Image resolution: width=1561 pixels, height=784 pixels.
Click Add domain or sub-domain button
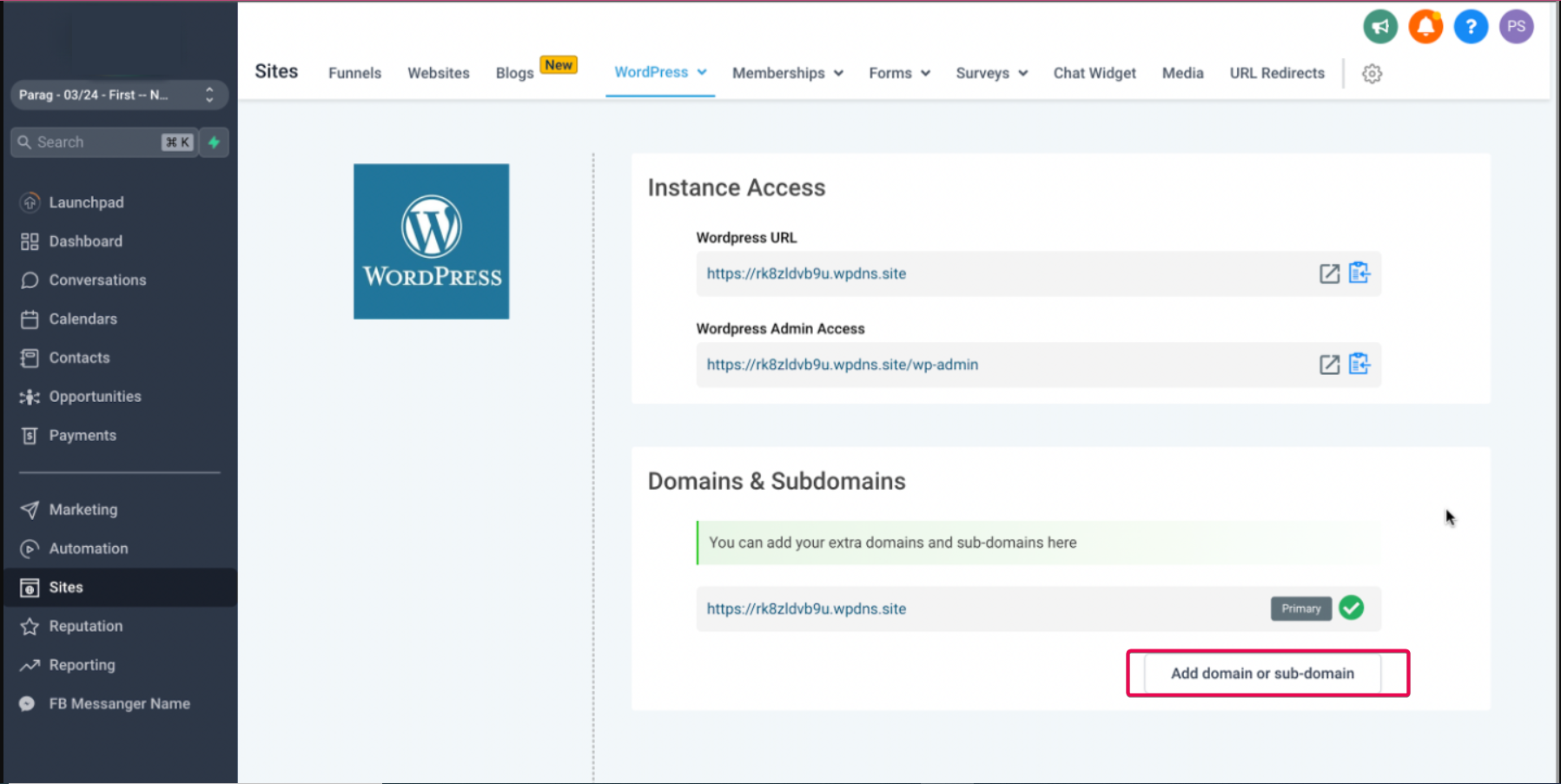pyautogui.click(x=1262, y=673)
